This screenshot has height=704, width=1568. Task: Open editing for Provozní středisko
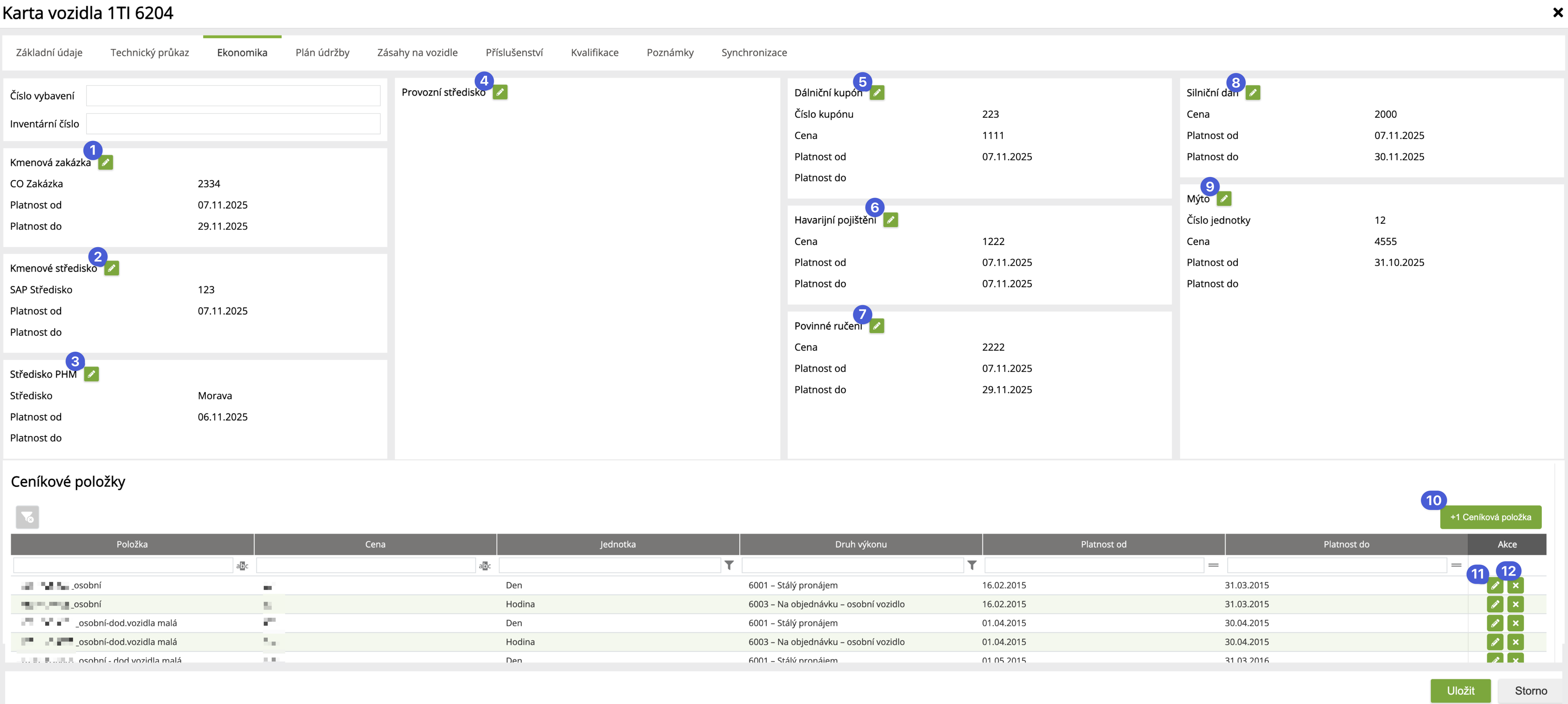tap(500, 93)
